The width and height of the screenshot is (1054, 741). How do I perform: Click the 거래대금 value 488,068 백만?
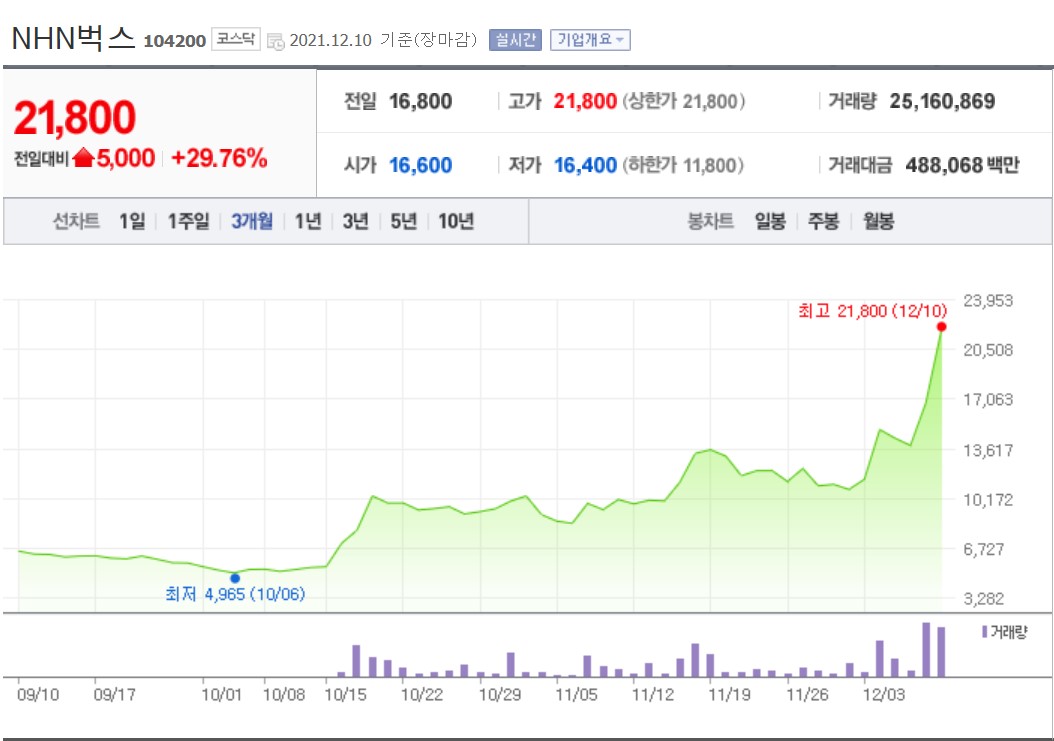tap(963, 165)
